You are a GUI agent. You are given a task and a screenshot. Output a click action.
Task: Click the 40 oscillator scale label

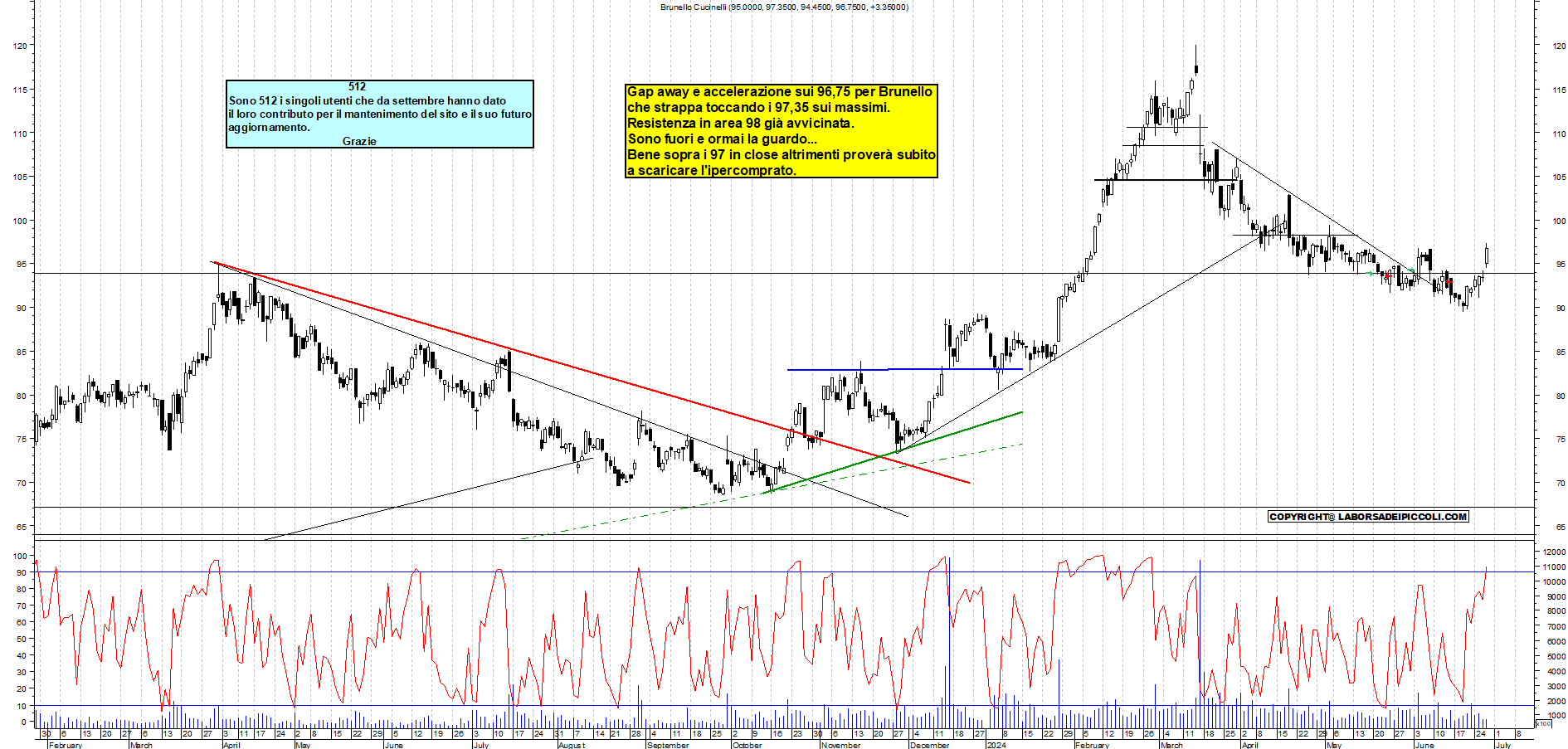[20, 655]
